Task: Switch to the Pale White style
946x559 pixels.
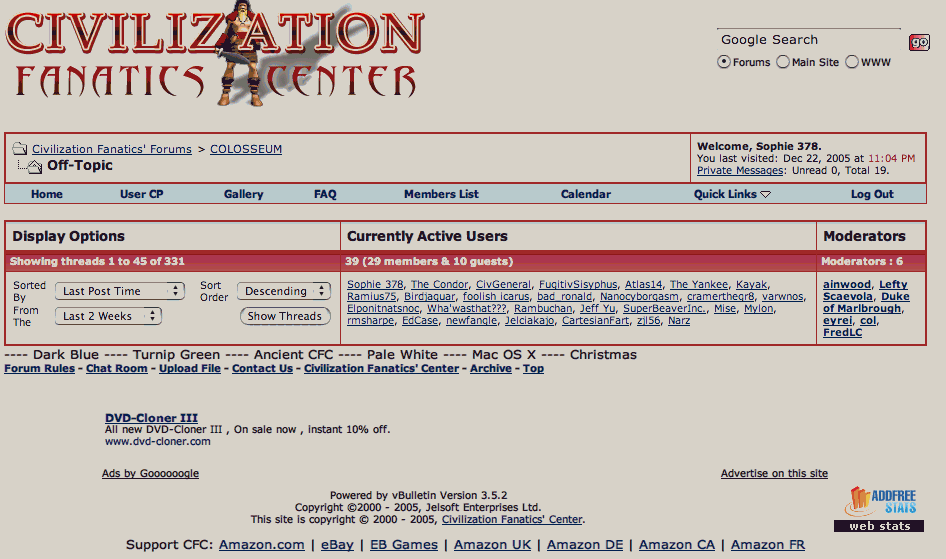Action: (402, 355)
